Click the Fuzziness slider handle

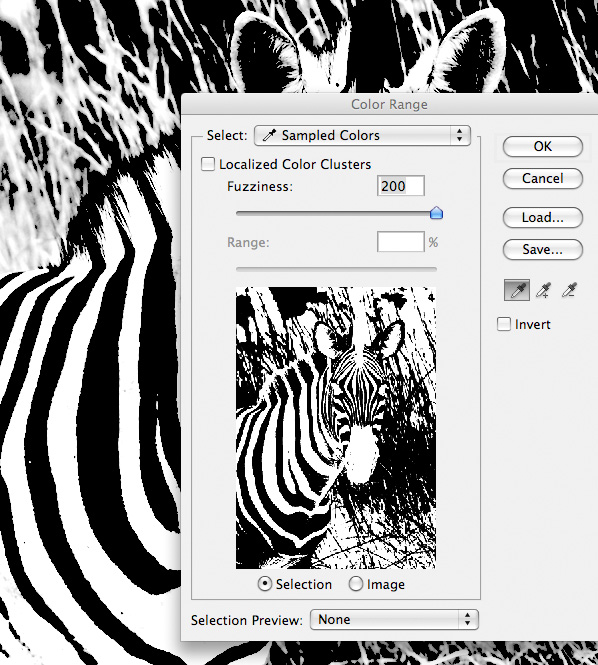(436, 213)
